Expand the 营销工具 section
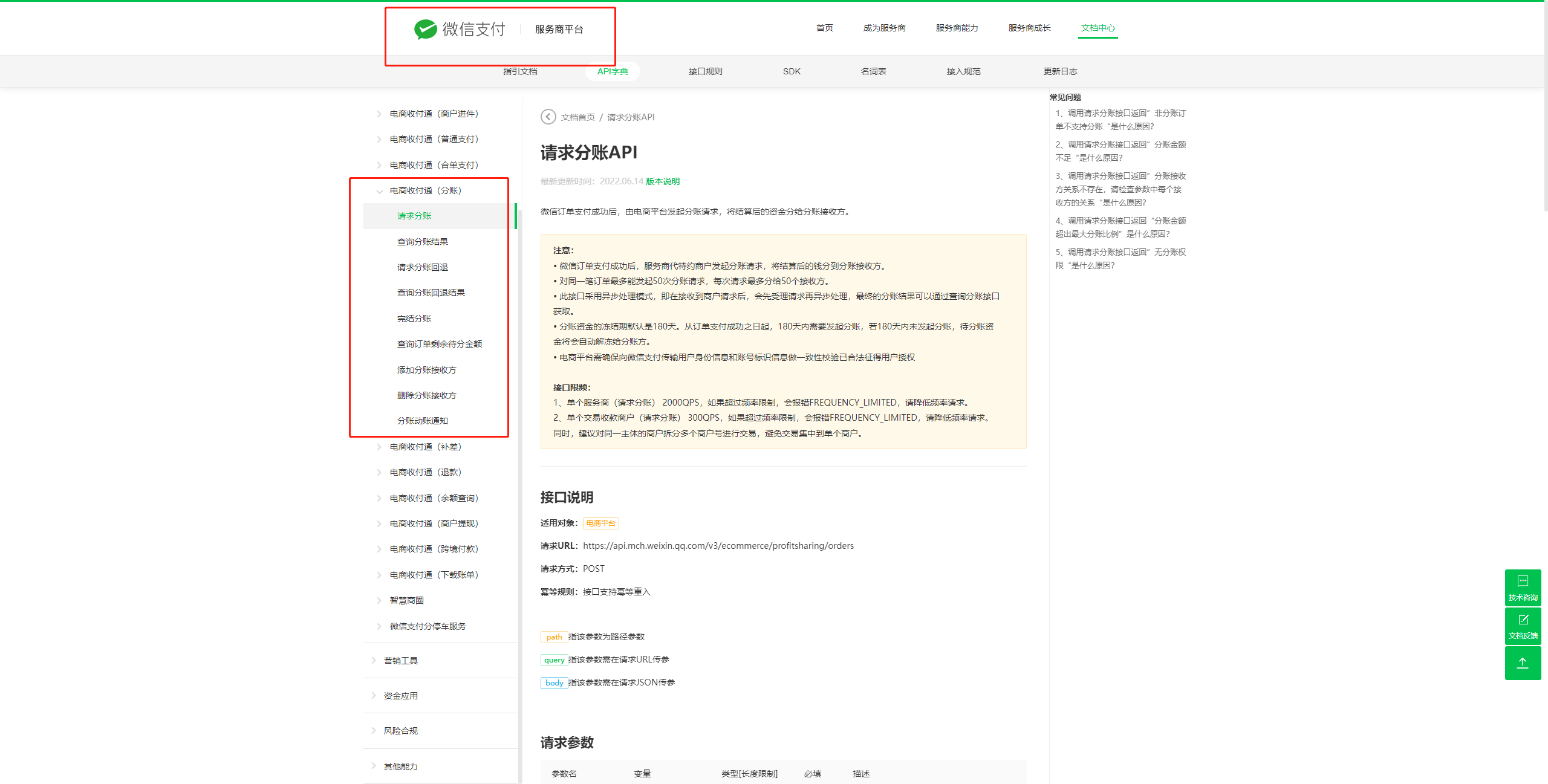Screen dimensions: 1548x784 coord(400,661)
